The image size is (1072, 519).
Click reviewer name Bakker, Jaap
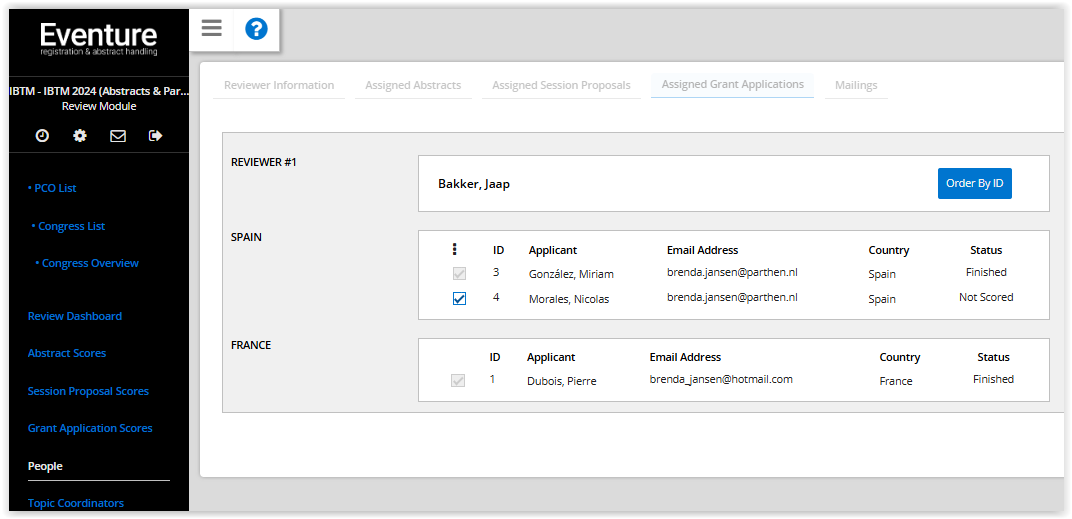(474, 184)
